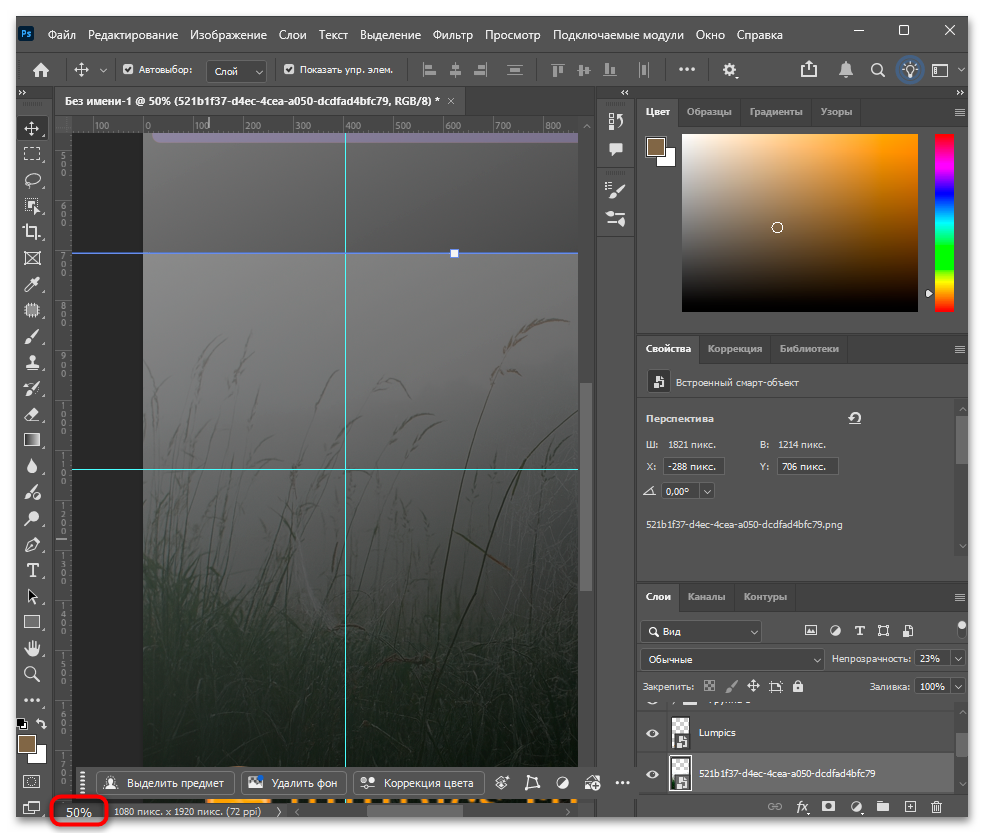Open the Слой auto-select dropdown
The image size is (984, 833).
[x=236, y=71]
